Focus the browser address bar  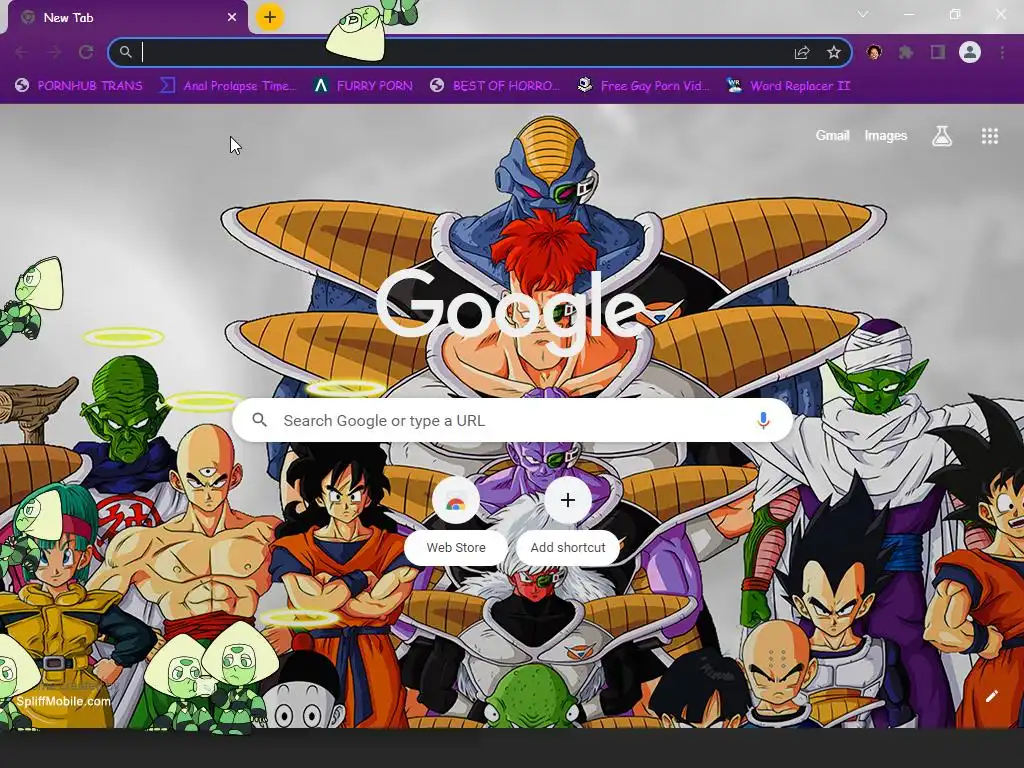tap(480, 52)
